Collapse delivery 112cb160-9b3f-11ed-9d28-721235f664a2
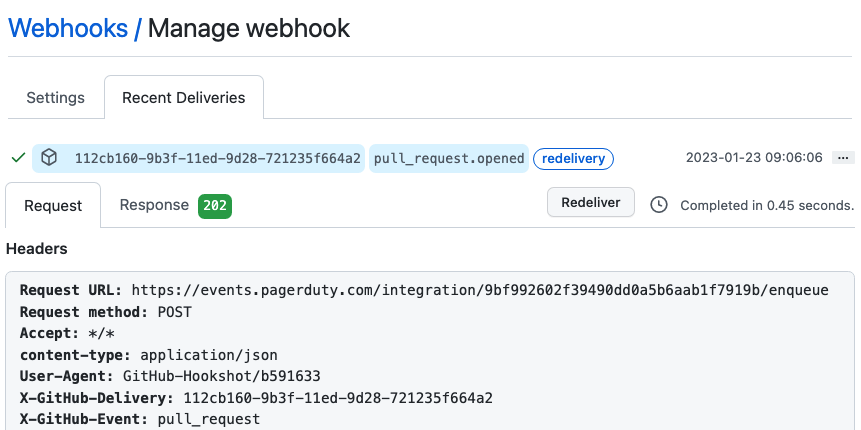The image size is (861, 430). [x=217, y=158]
